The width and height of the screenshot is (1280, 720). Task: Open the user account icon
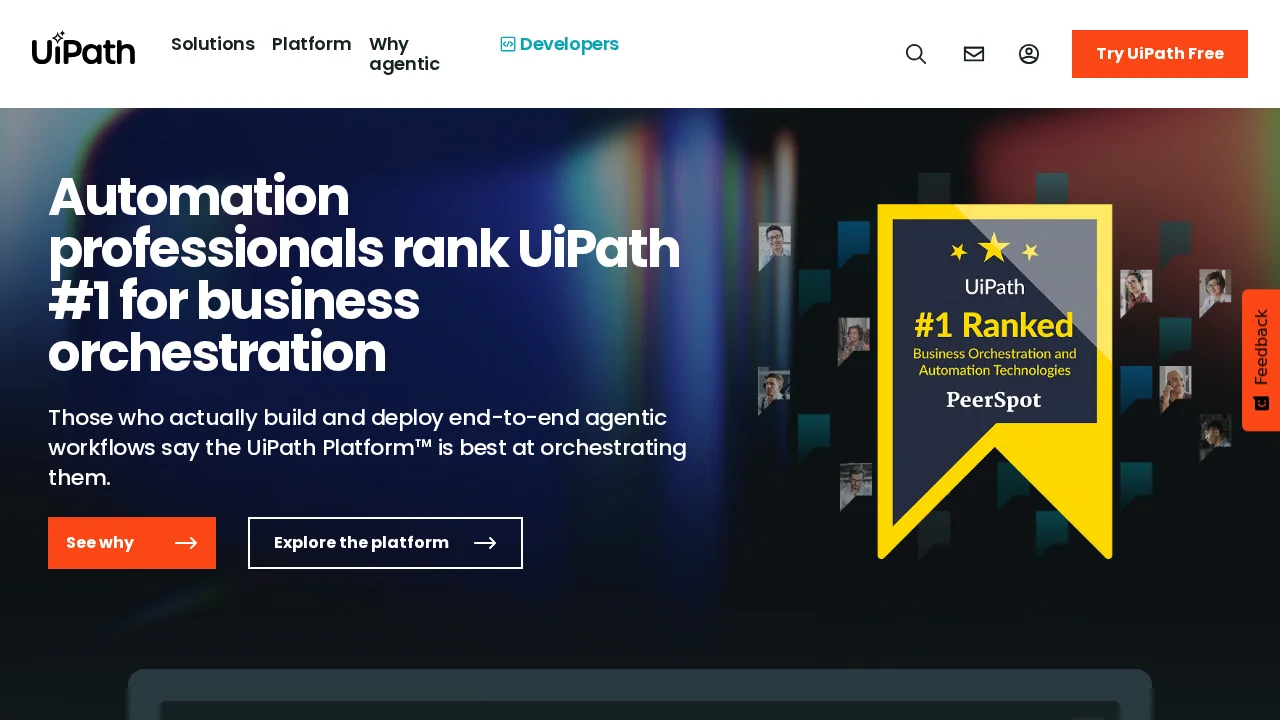coord(1029,54)
